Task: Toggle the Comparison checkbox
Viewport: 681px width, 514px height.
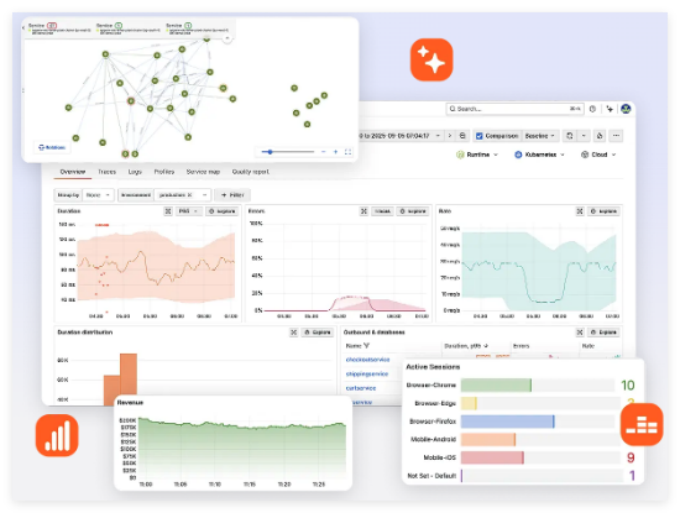Action: pos(479,136)
